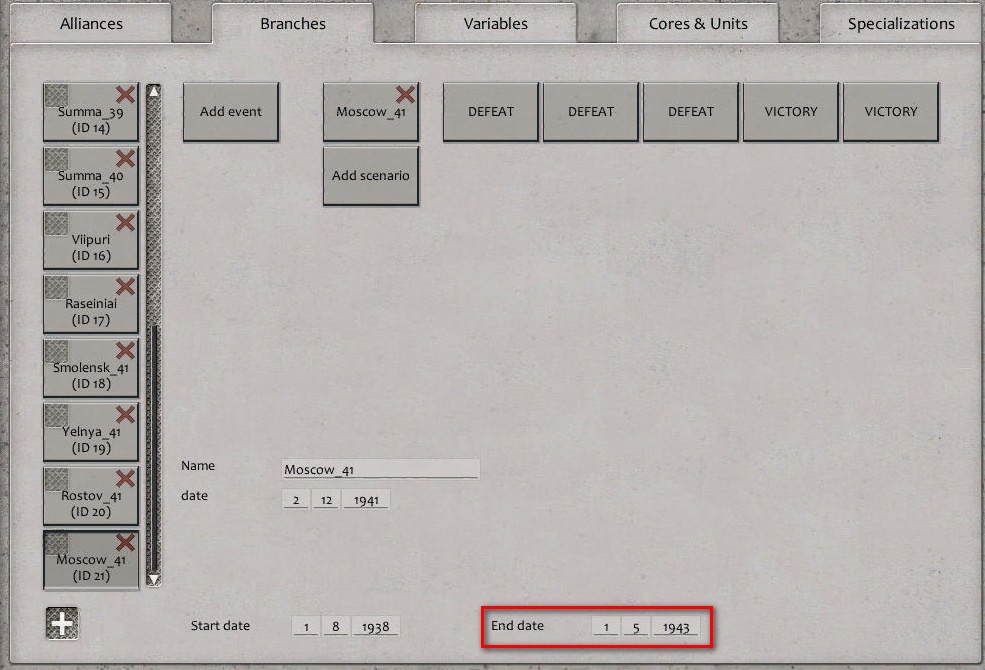Click the last VICTORY outcome button

click(891, 112)
